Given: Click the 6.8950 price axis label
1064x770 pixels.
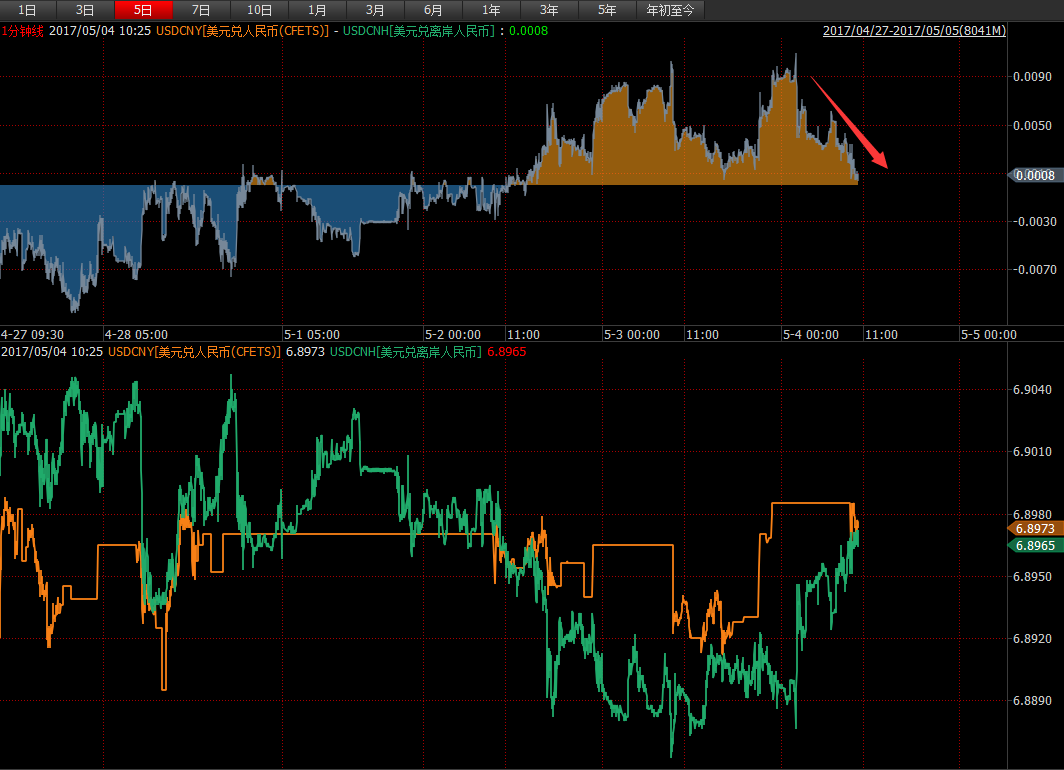Looking at the screenshot, I should click(1033, 577).
